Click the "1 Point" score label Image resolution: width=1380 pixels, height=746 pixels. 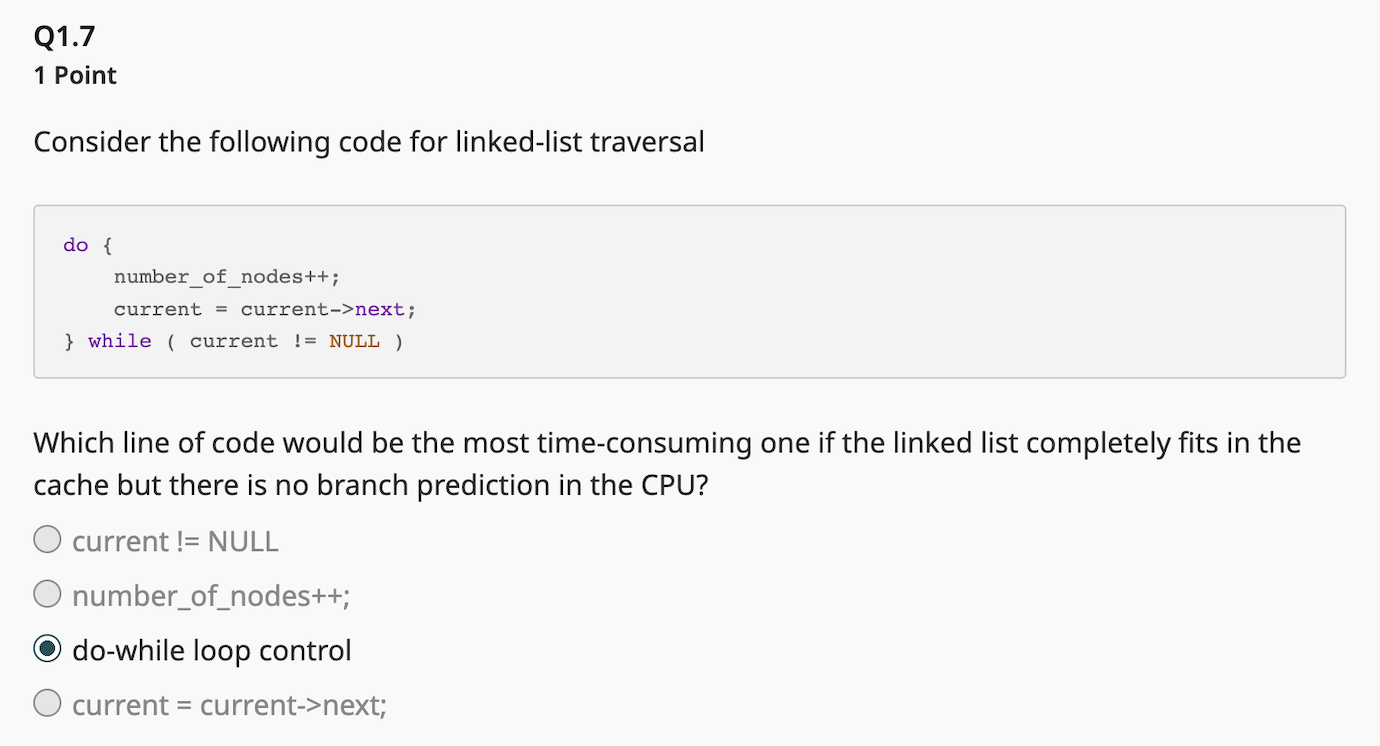click(75, 76)
